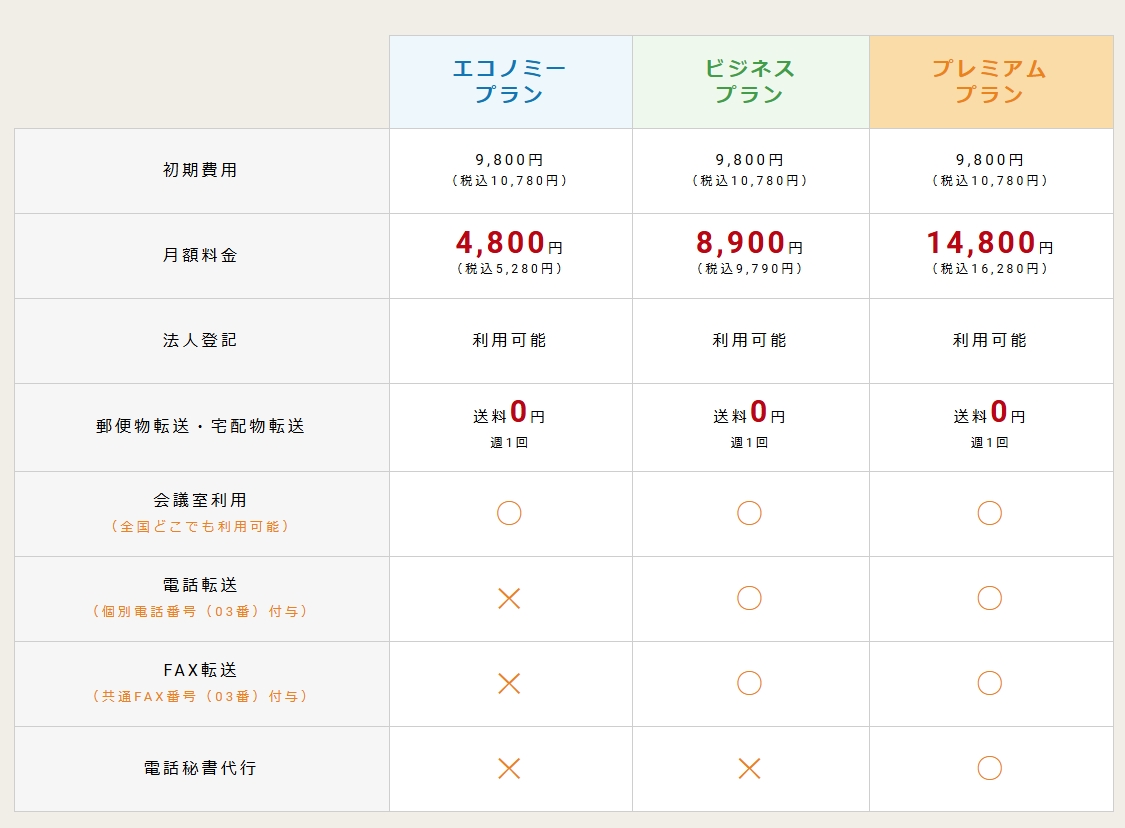This screenshot has height=828, width=1125.
Task: Click Economy plan 送料0円 shipping cell
Action: (x=509, y=414)
